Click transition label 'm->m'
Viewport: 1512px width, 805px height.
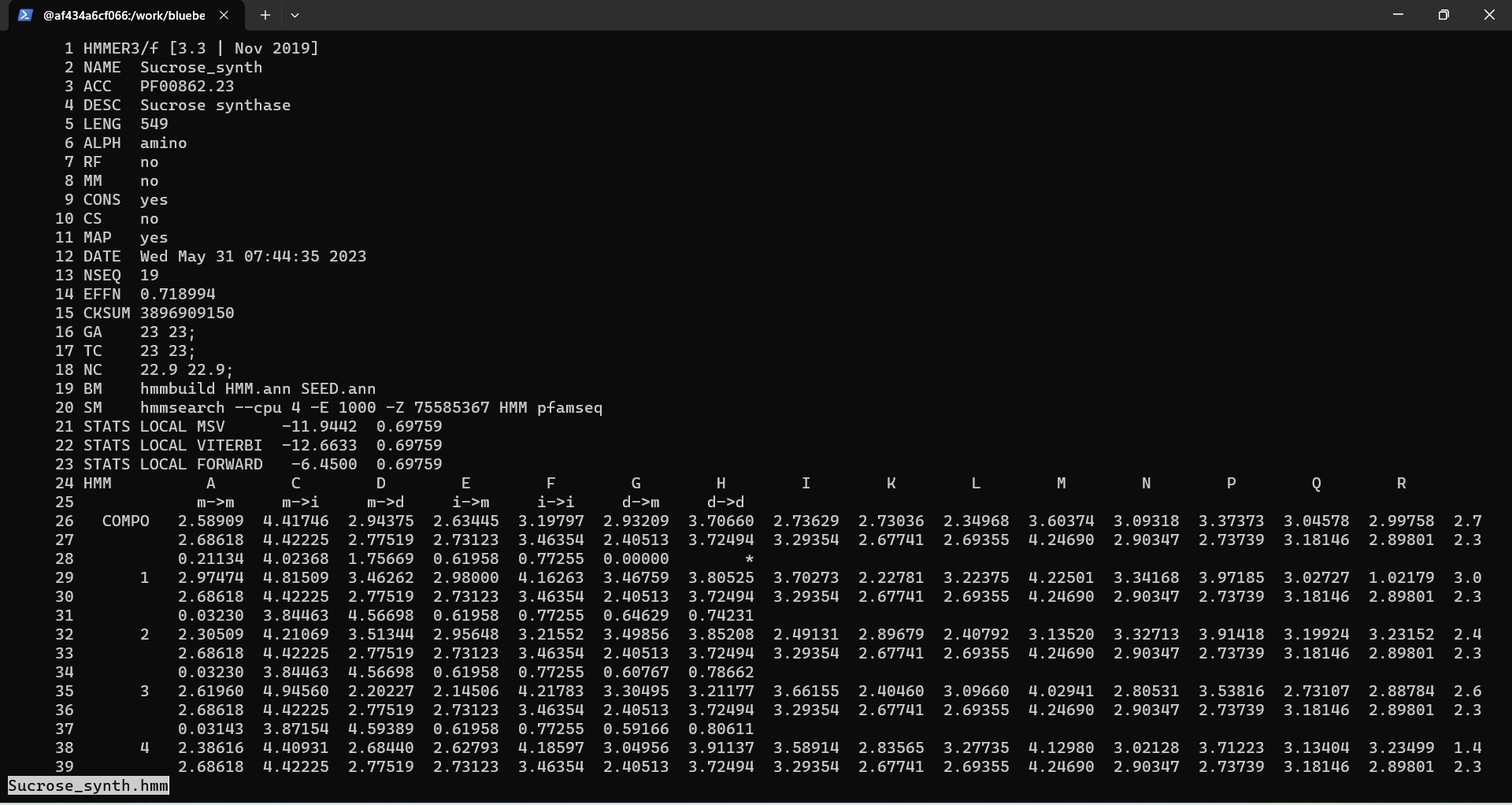pos(216,502)
